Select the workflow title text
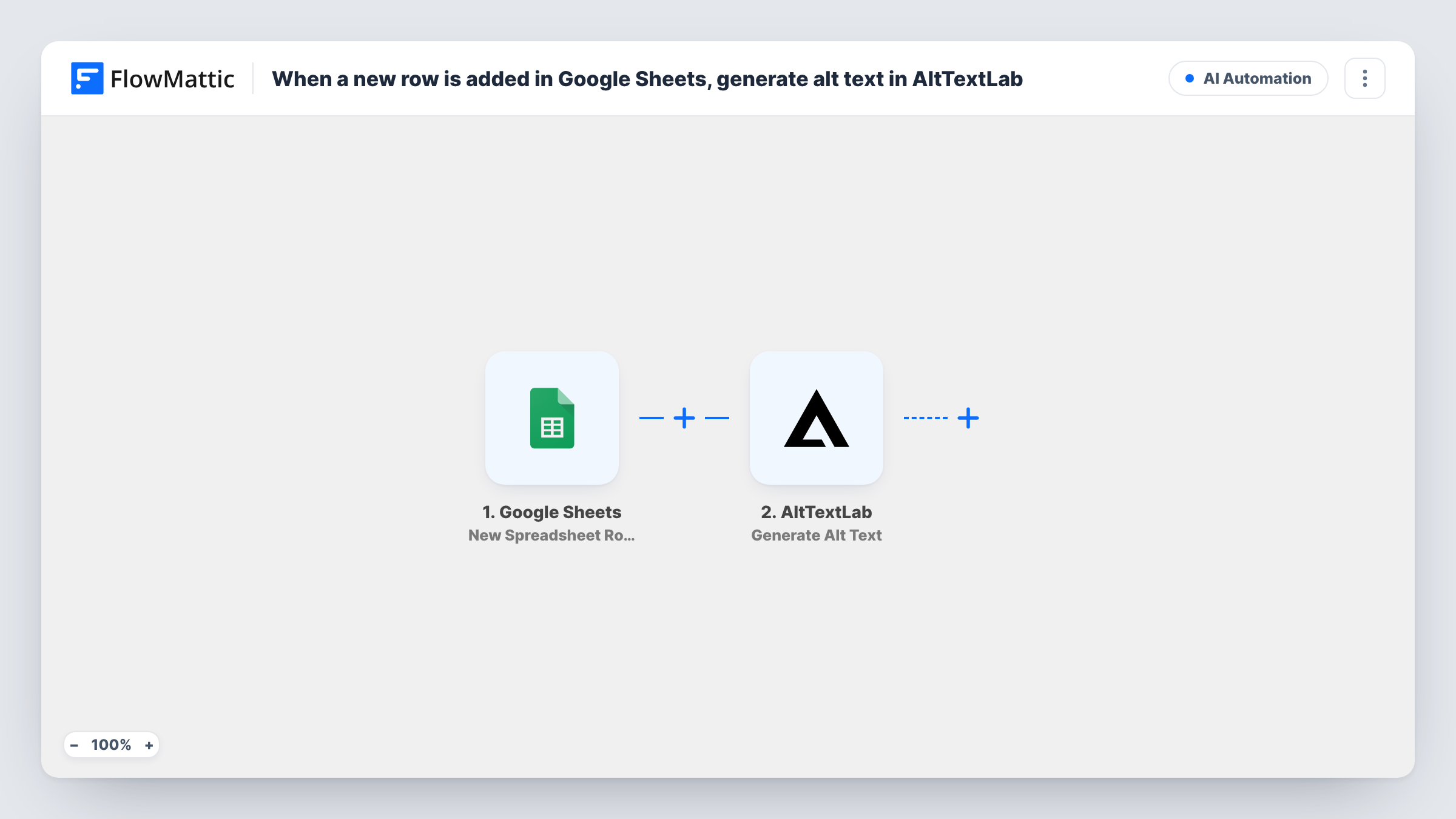Screen dimensions: 1456x819 (647, 79)
